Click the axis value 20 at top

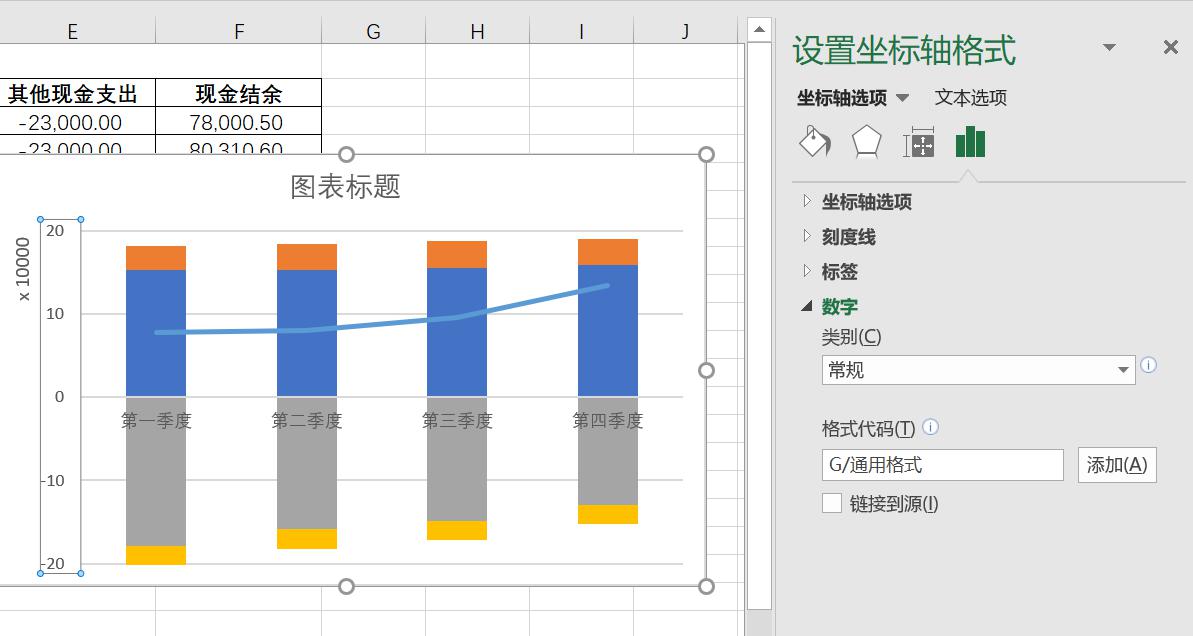(x=55, y=231)
